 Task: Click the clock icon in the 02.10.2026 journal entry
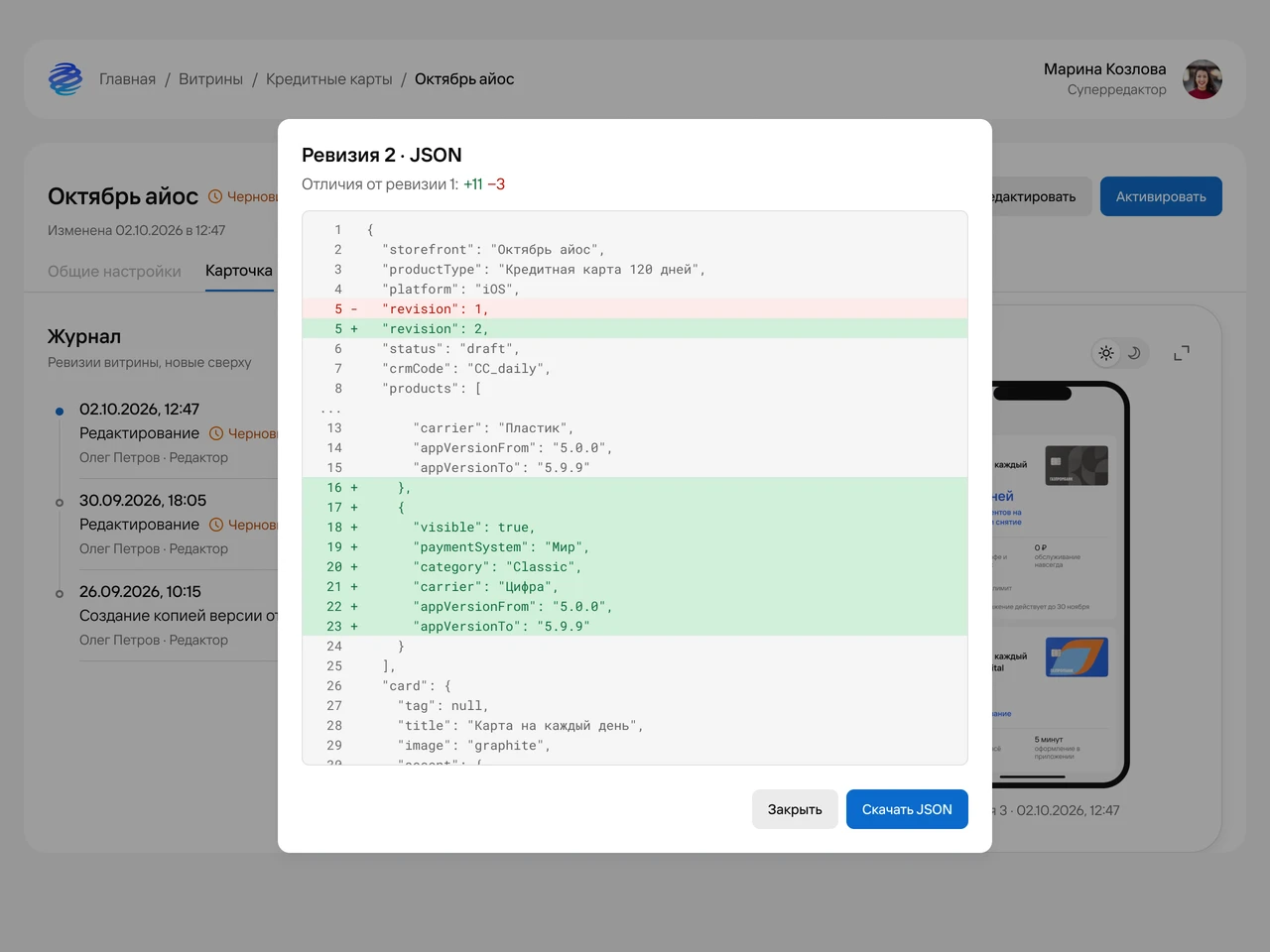tap(216, 433)
